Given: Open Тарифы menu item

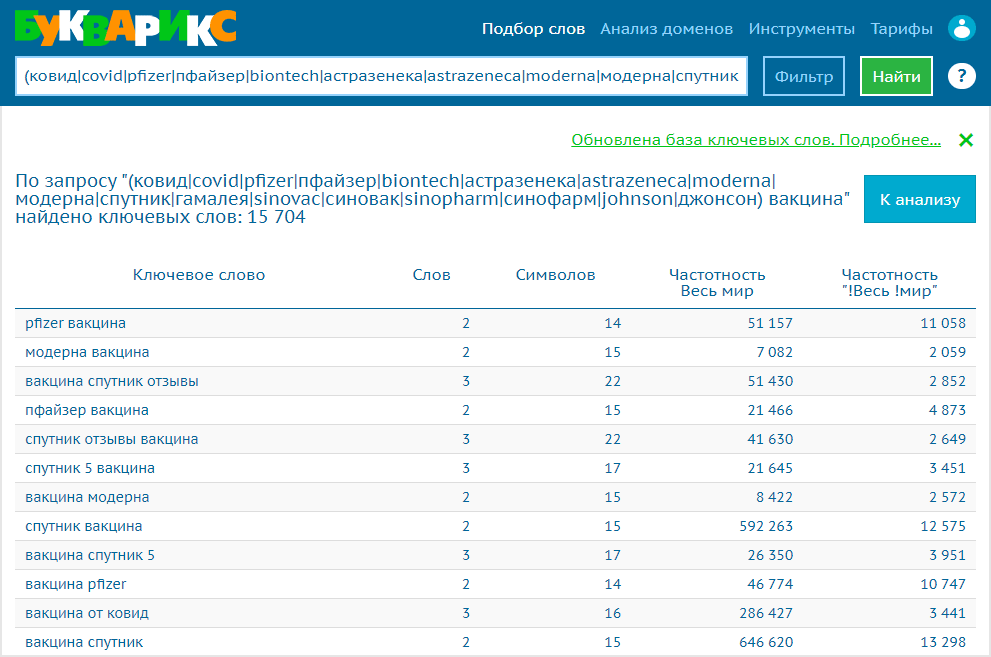Looking at the screenshot, I should (x=901, y=29).
